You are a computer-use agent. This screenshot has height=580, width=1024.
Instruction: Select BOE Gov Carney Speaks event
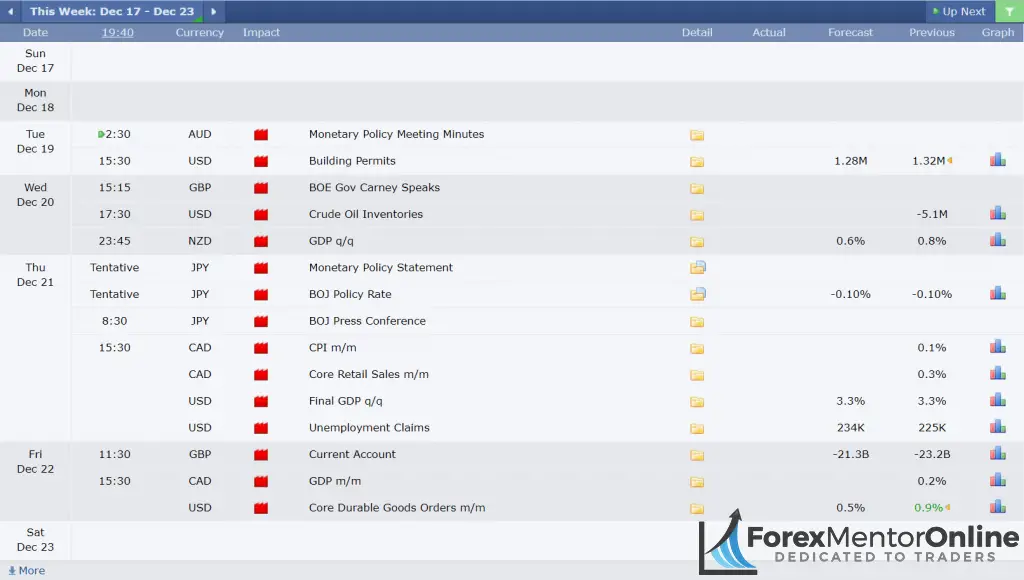coord(374,187)
